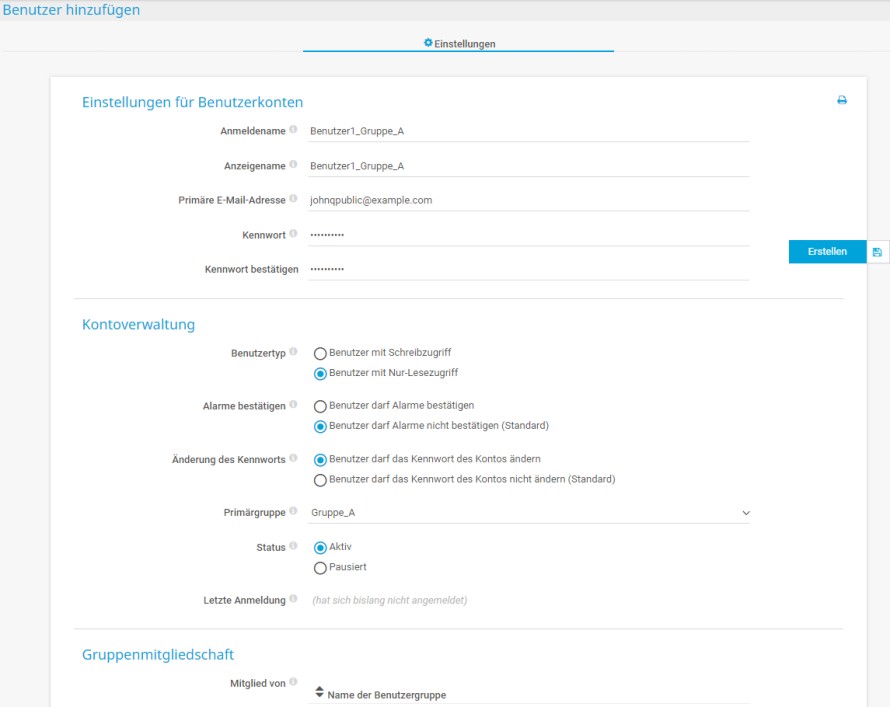Set the account status to Pausiert
Viewport: 890px width, 707px height.
click(x=320, y=567)
